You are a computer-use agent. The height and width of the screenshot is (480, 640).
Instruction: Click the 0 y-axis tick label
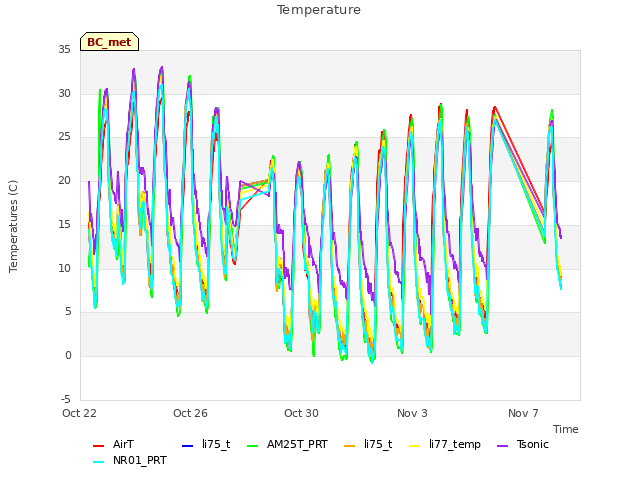(x=68, y=356)
